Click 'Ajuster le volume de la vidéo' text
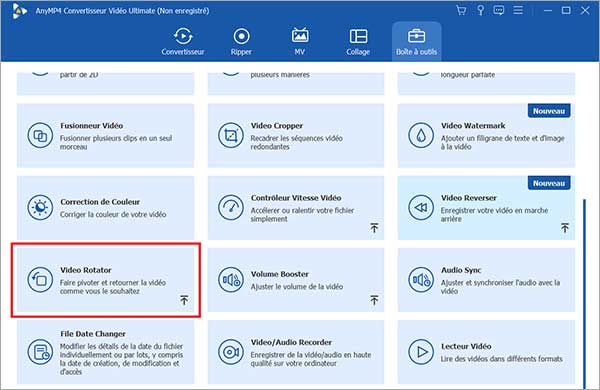The height and width of the screenshot is (390, 600). click(297, 287)
